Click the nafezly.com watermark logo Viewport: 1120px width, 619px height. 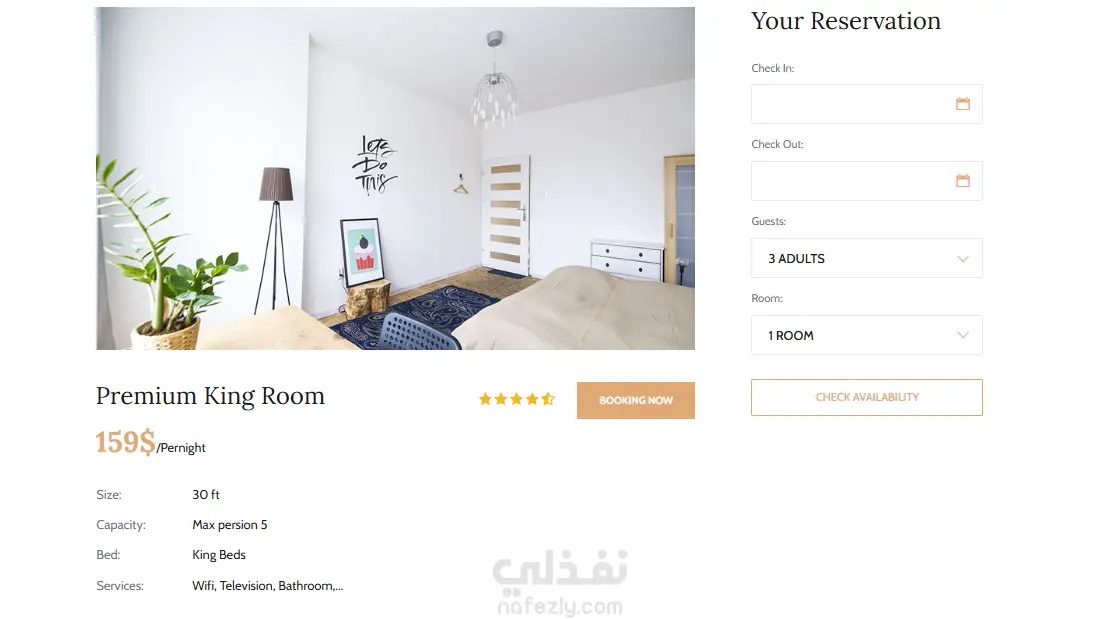560,582
